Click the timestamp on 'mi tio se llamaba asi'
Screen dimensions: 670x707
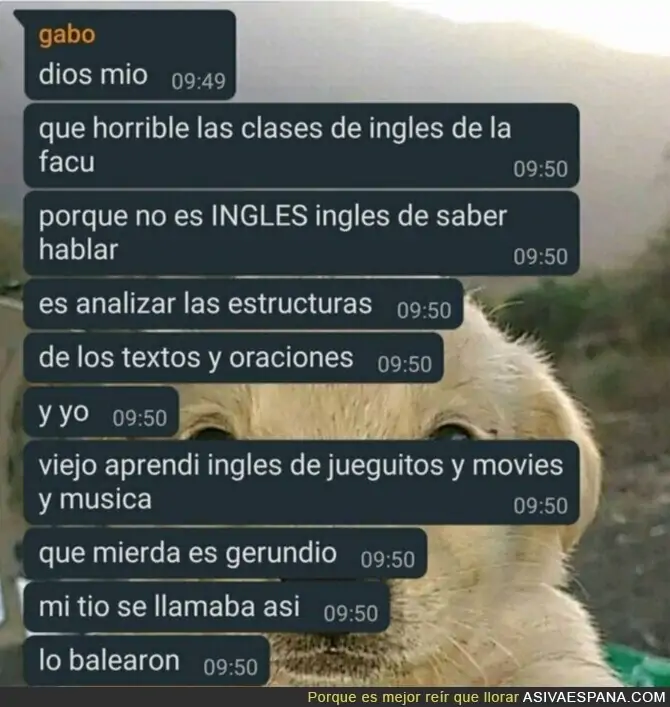(x=351, y=614)
